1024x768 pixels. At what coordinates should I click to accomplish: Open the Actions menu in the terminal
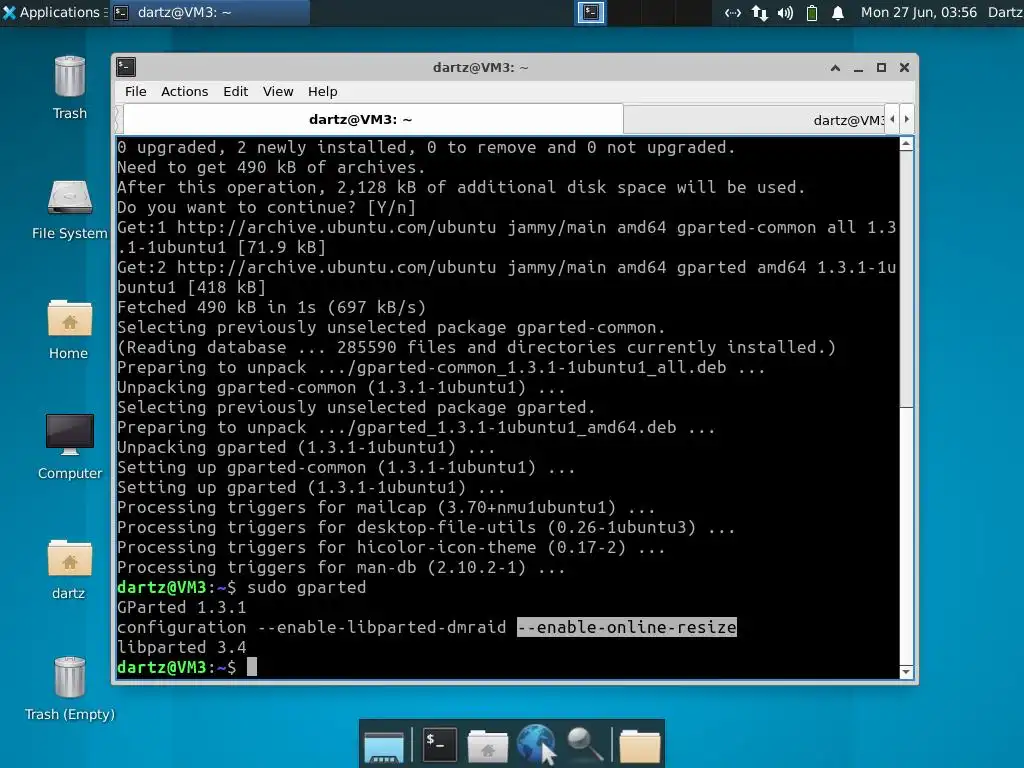pyautogui.click(x=184, y=91)
